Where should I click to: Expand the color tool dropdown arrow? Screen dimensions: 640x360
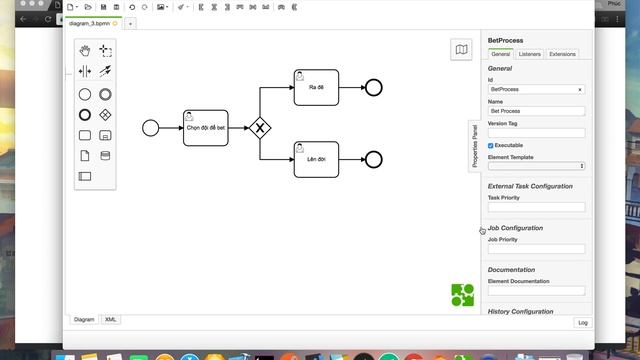[x=187, y=7]
